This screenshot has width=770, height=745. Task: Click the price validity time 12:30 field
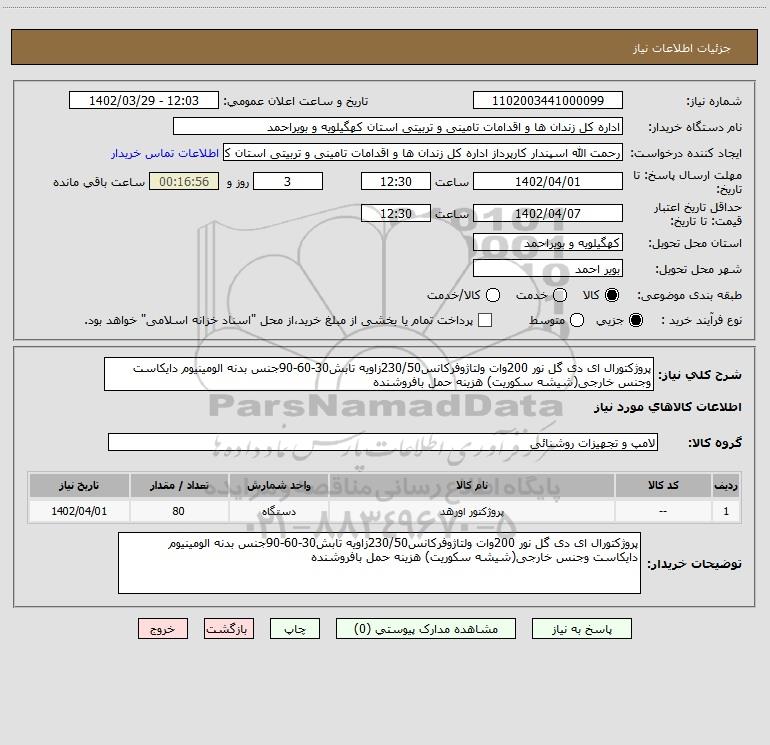[396, 214]
